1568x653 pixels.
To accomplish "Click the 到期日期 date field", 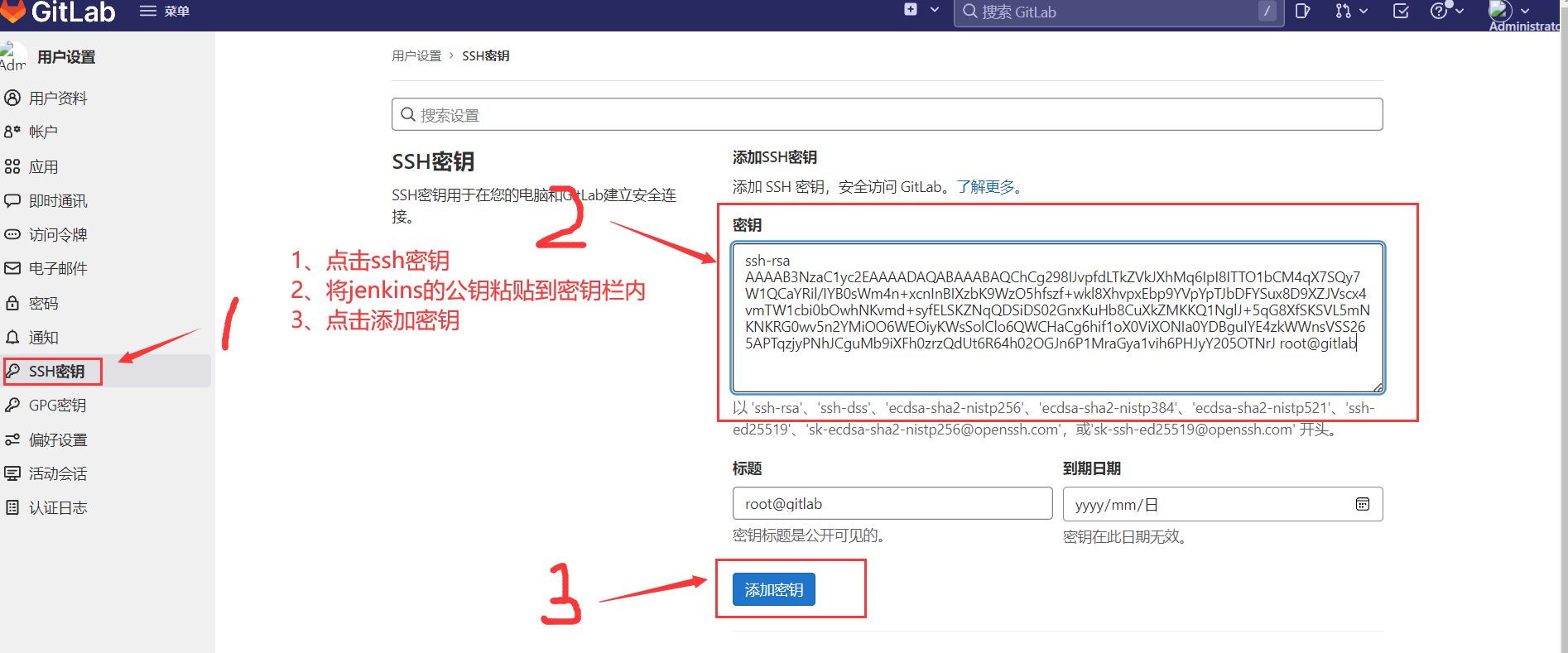I will click(x=1223, y=504).
